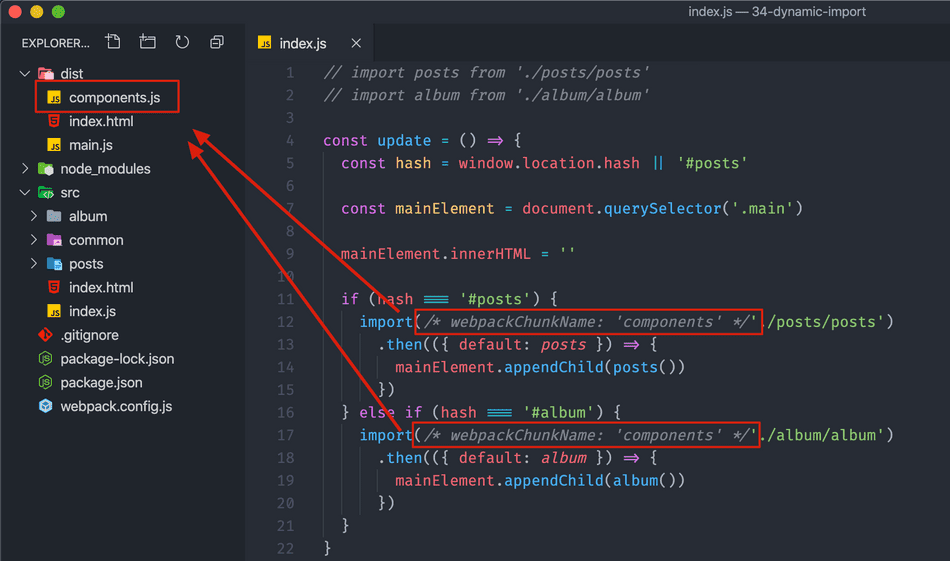Collapse the dist folder
950x561 pixels.
click(25, 74)
